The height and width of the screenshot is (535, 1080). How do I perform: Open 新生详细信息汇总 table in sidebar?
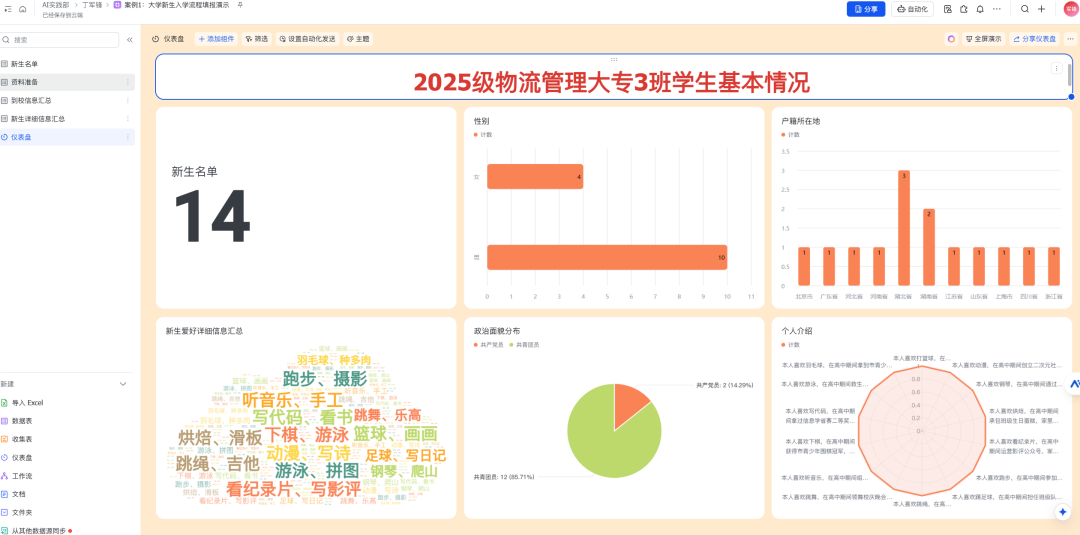pyautogui.click(x=38, y=119)
